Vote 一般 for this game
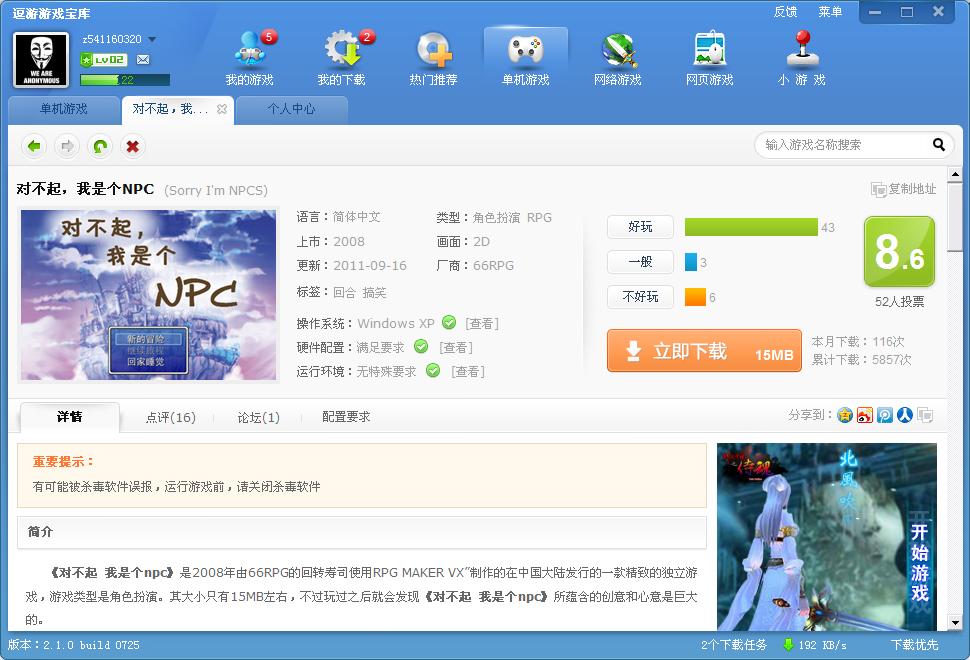970x660 pixels. pyautogui.click(x=640, y=262)
